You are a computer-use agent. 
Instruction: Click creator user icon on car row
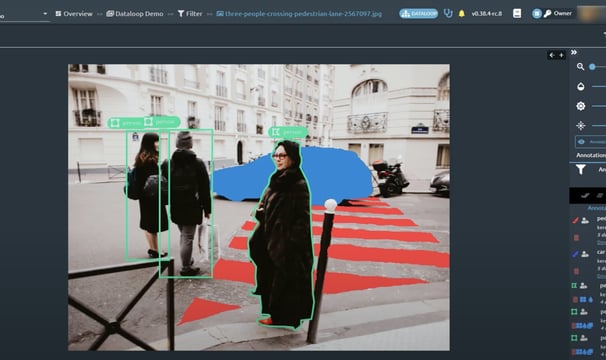(x=585, y=254)
